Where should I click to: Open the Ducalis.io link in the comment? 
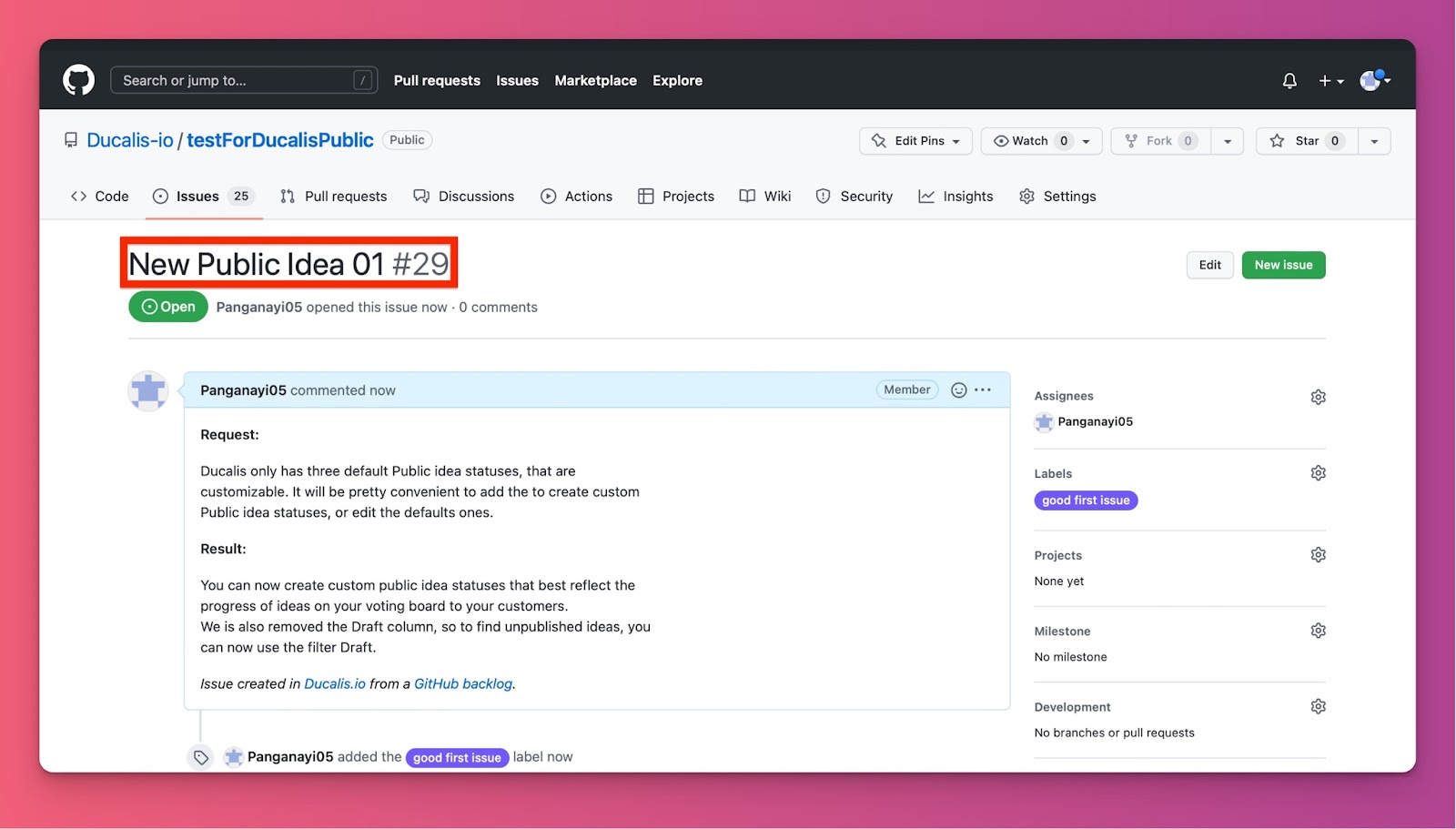coord(335,683)
